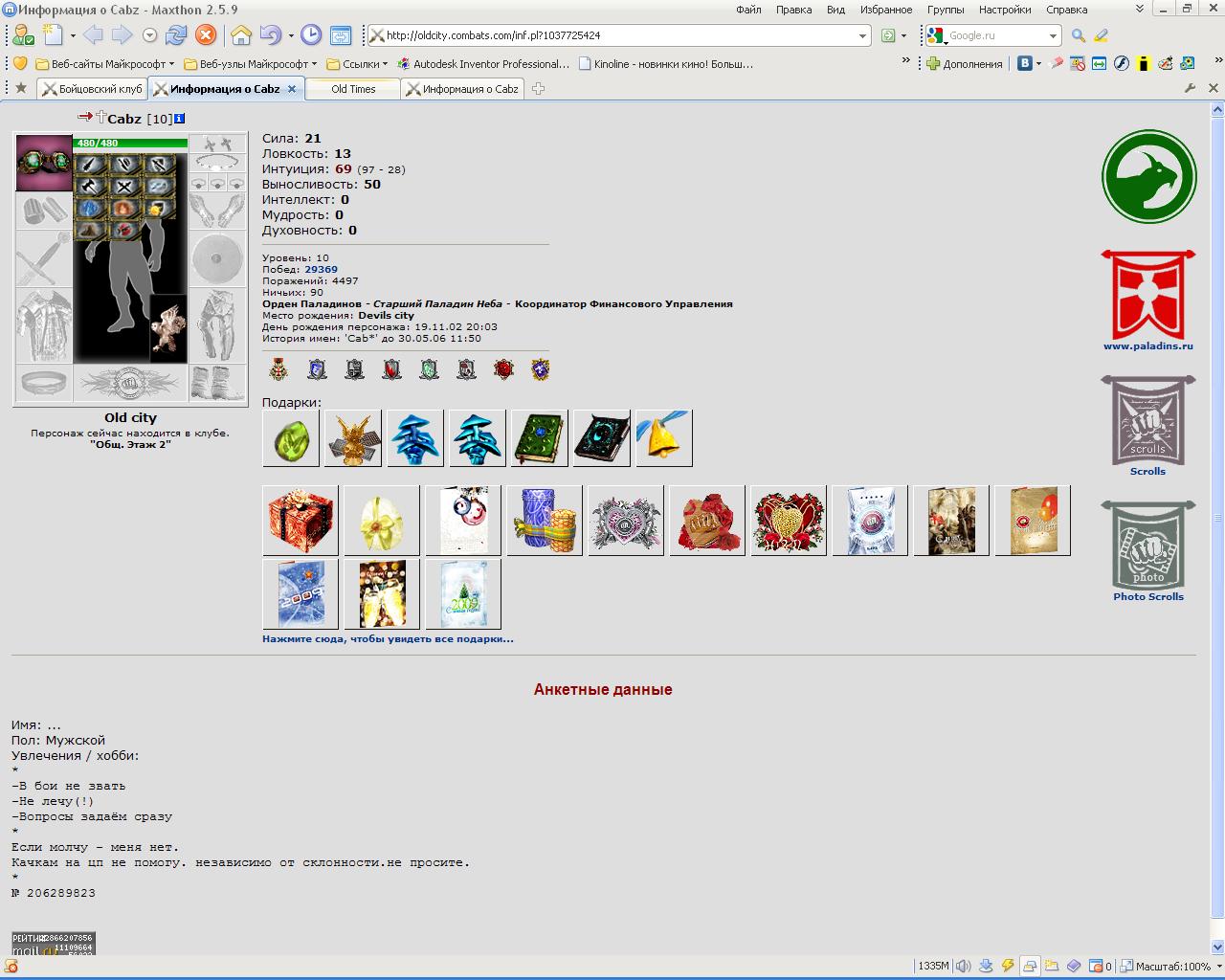Viewport: 1225px width, 980px height.
Task: Open the navigation history round dropdown button
Action: (149, 35)
